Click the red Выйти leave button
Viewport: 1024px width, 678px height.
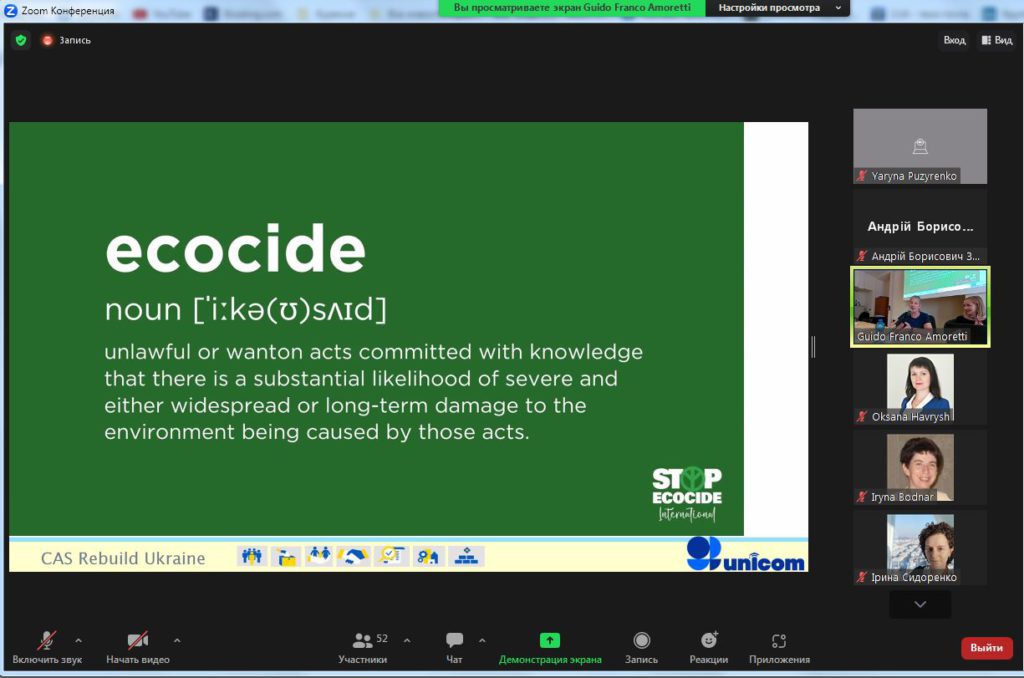(986, 648)
